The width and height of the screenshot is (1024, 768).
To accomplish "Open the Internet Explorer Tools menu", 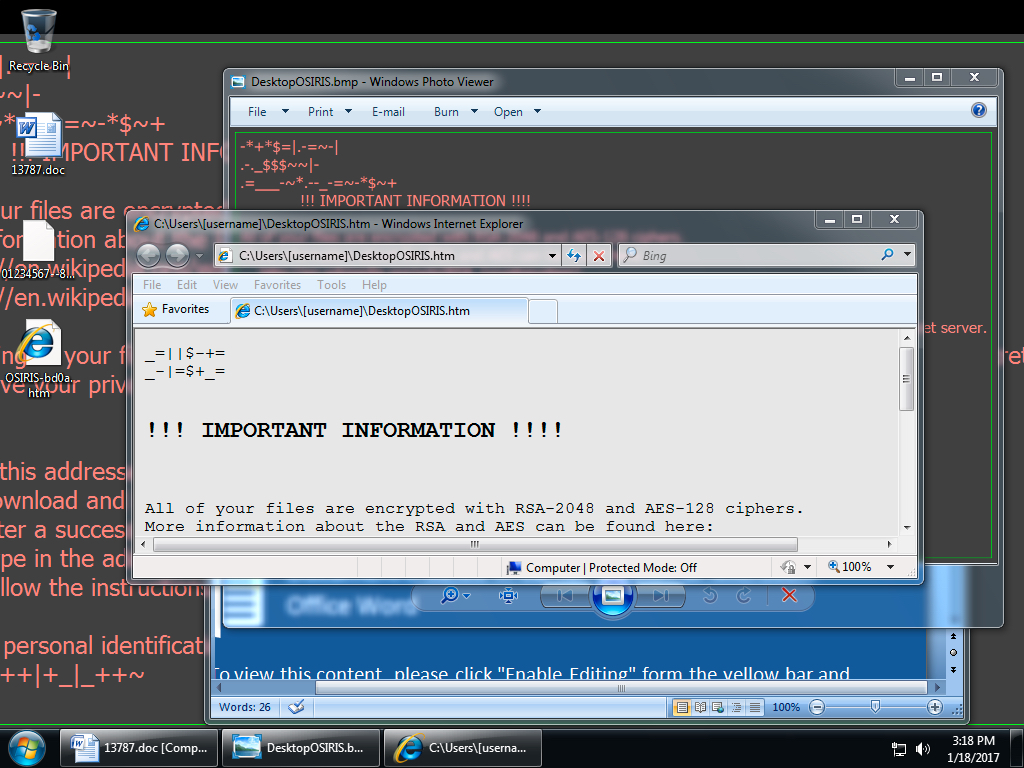I will [x=332, y=285].
